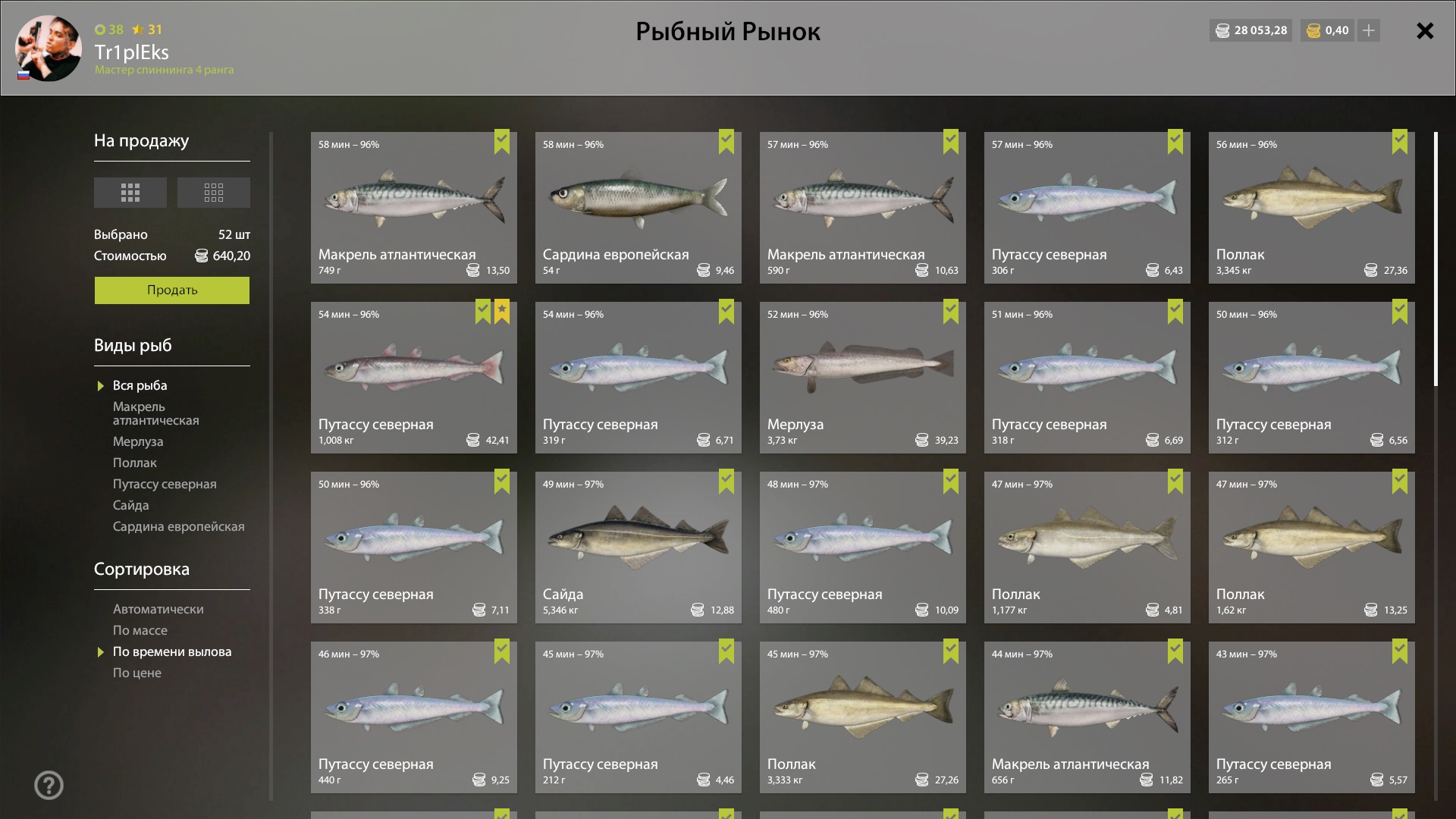Click the gold coins balance 0,40
The image size is (1456, 819).
point(1328,30)
